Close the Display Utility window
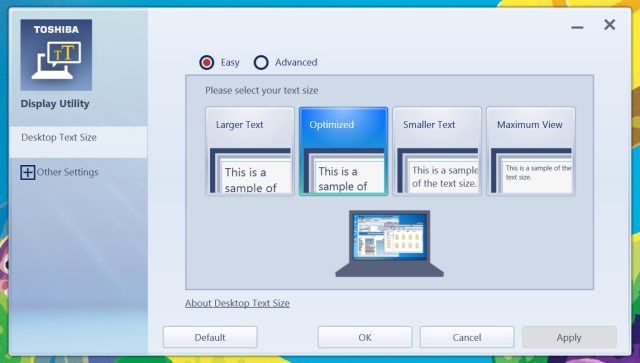The image size is (640, 363). tap(609, 25)
